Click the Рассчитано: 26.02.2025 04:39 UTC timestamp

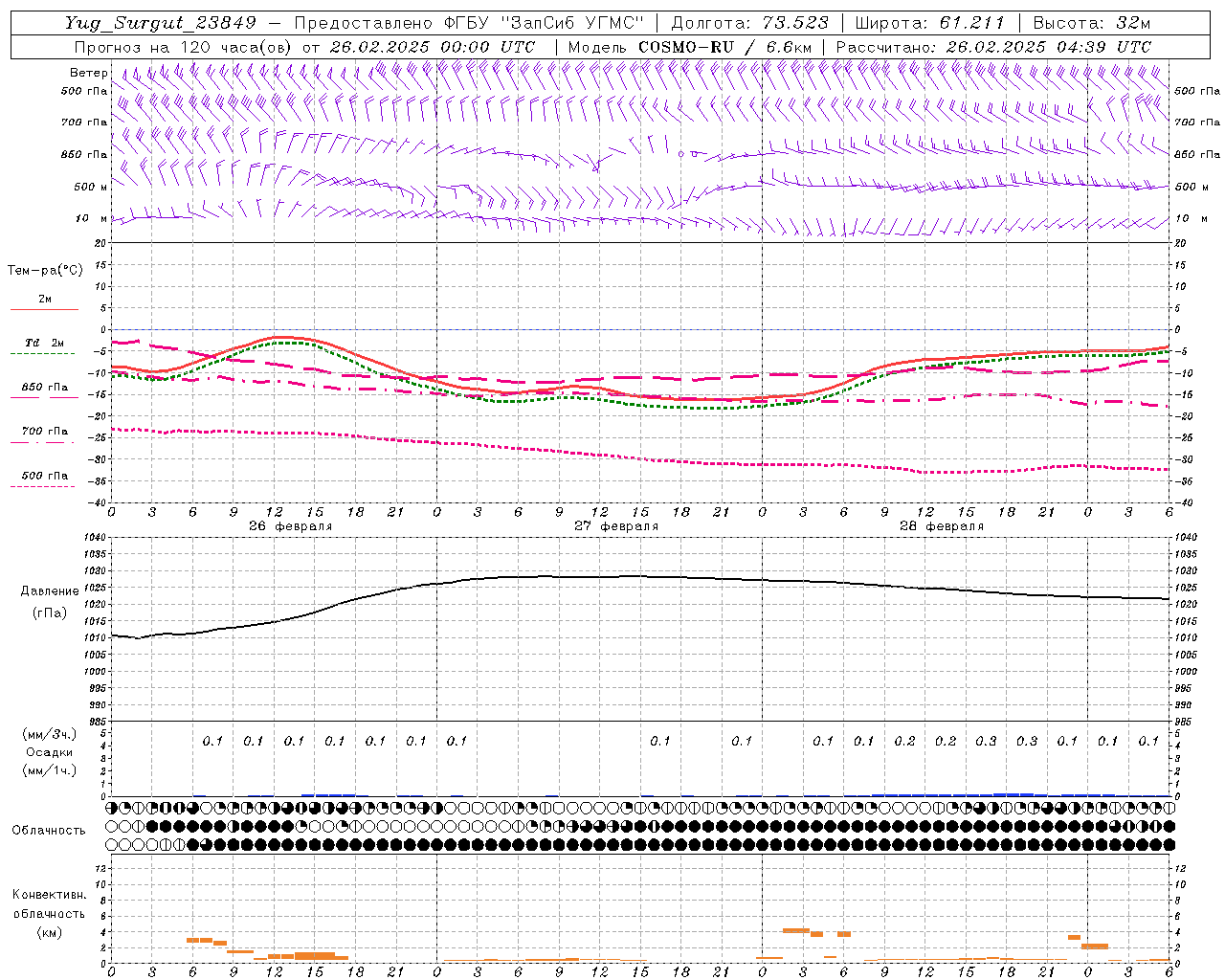coord(993,47)
